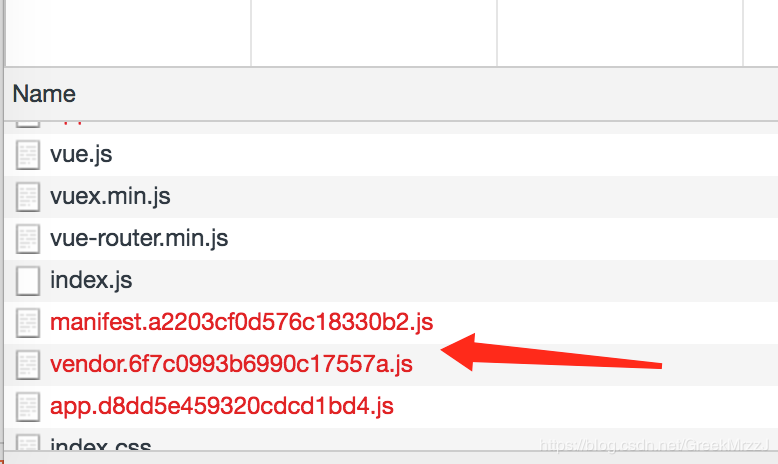Click the manifest.a2203cf0d576c18330b2.js file icon
The width and height of the screenshot is (778, 464).
click(x=28, y=323)
